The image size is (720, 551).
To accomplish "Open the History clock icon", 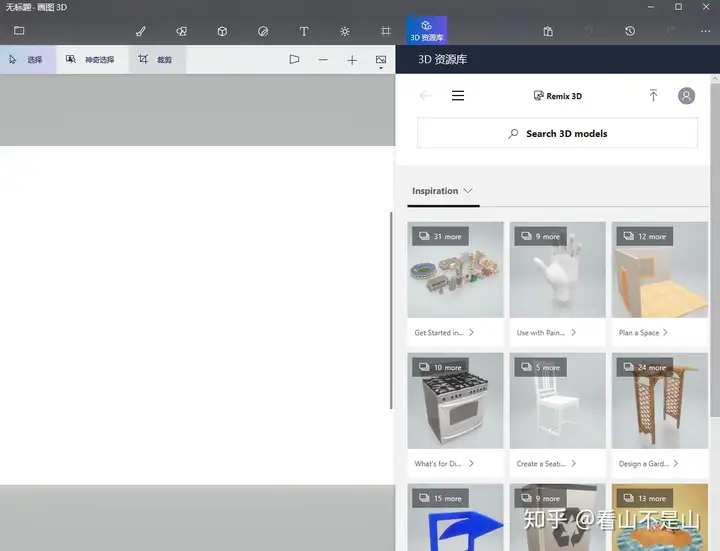I will pyautogui.click(x=630, y=31).
